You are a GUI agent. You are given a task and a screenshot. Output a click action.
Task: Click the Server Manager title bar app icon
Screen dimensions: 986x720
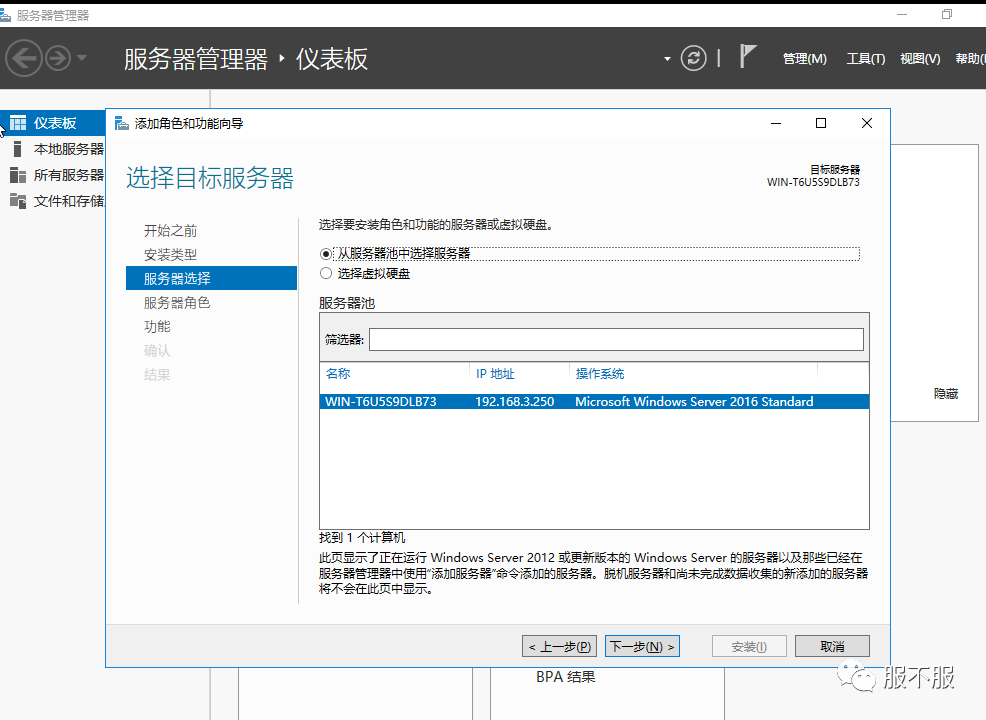(x=5, y=16)
